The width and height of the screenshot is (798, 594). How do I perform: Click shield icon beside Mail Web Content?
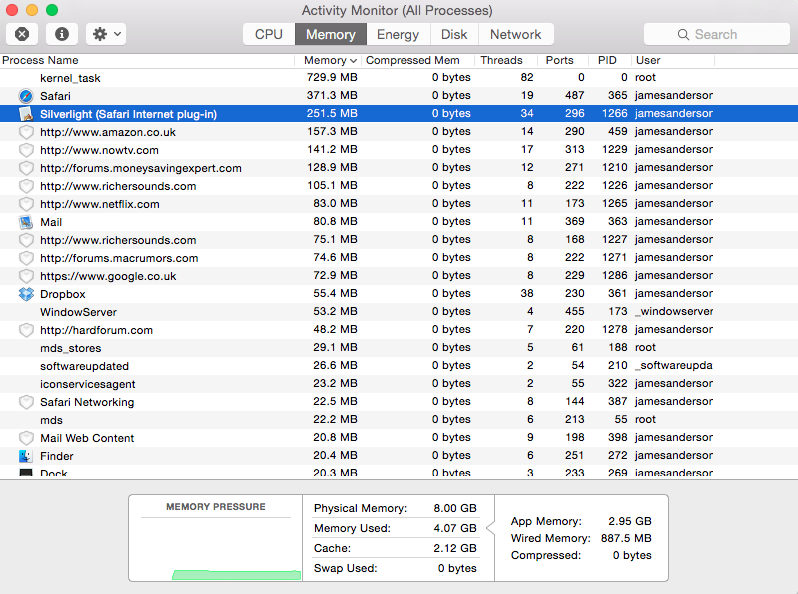[x=26, y=438]
